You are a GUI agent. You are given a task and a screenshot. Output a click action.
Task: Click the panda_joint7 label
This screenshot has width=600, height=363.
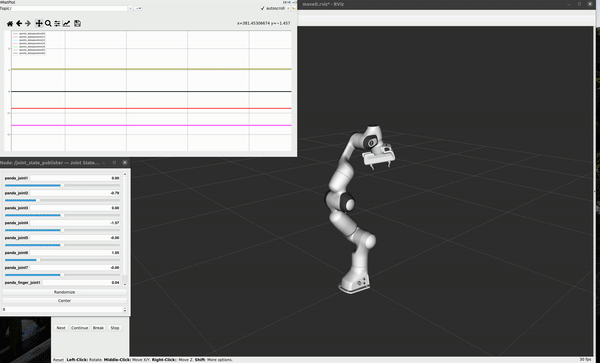(16, 268)
